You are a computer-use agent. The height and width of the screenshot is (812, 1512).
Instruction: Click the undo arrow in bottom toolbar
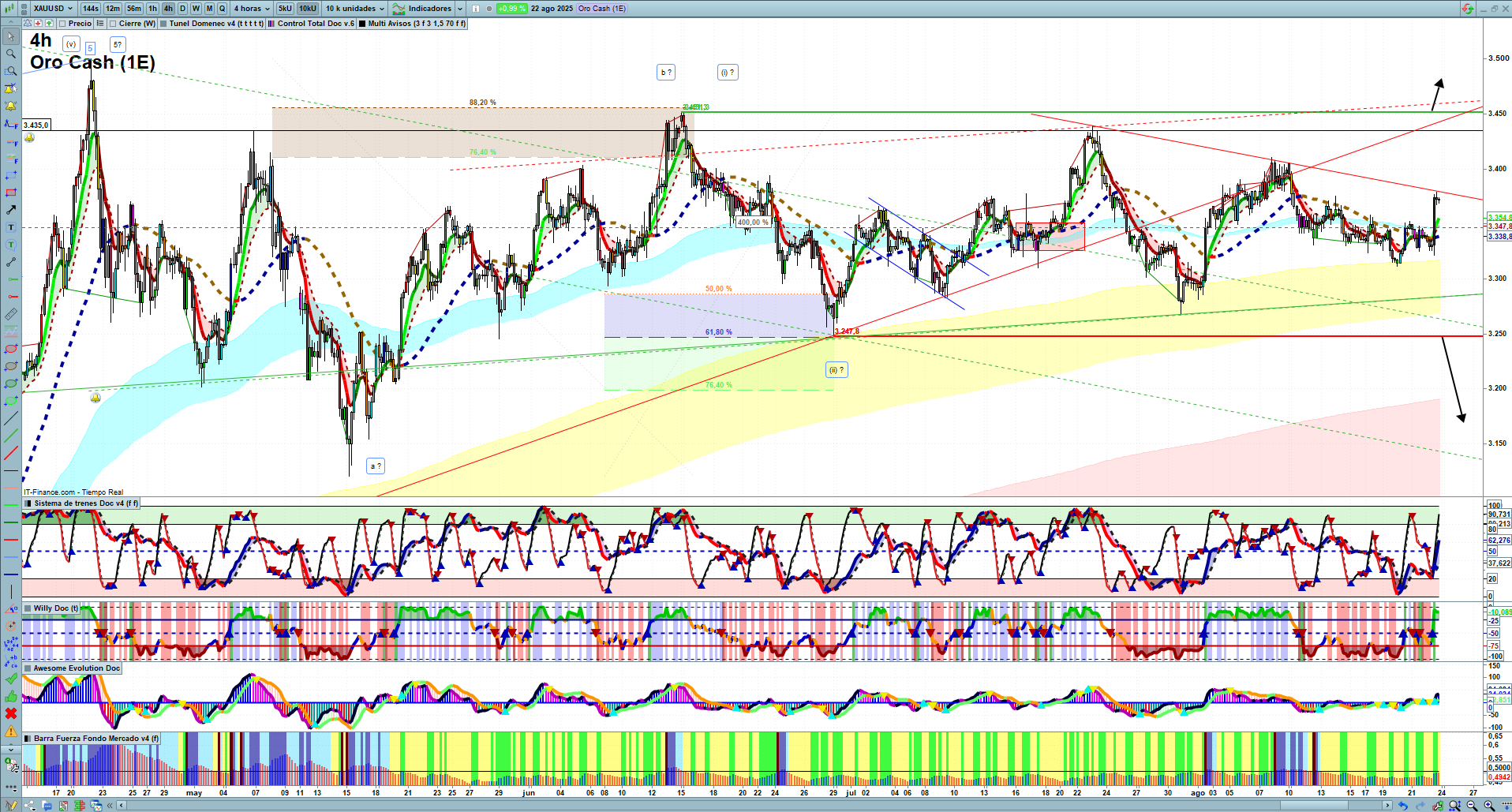[1402, 806]
